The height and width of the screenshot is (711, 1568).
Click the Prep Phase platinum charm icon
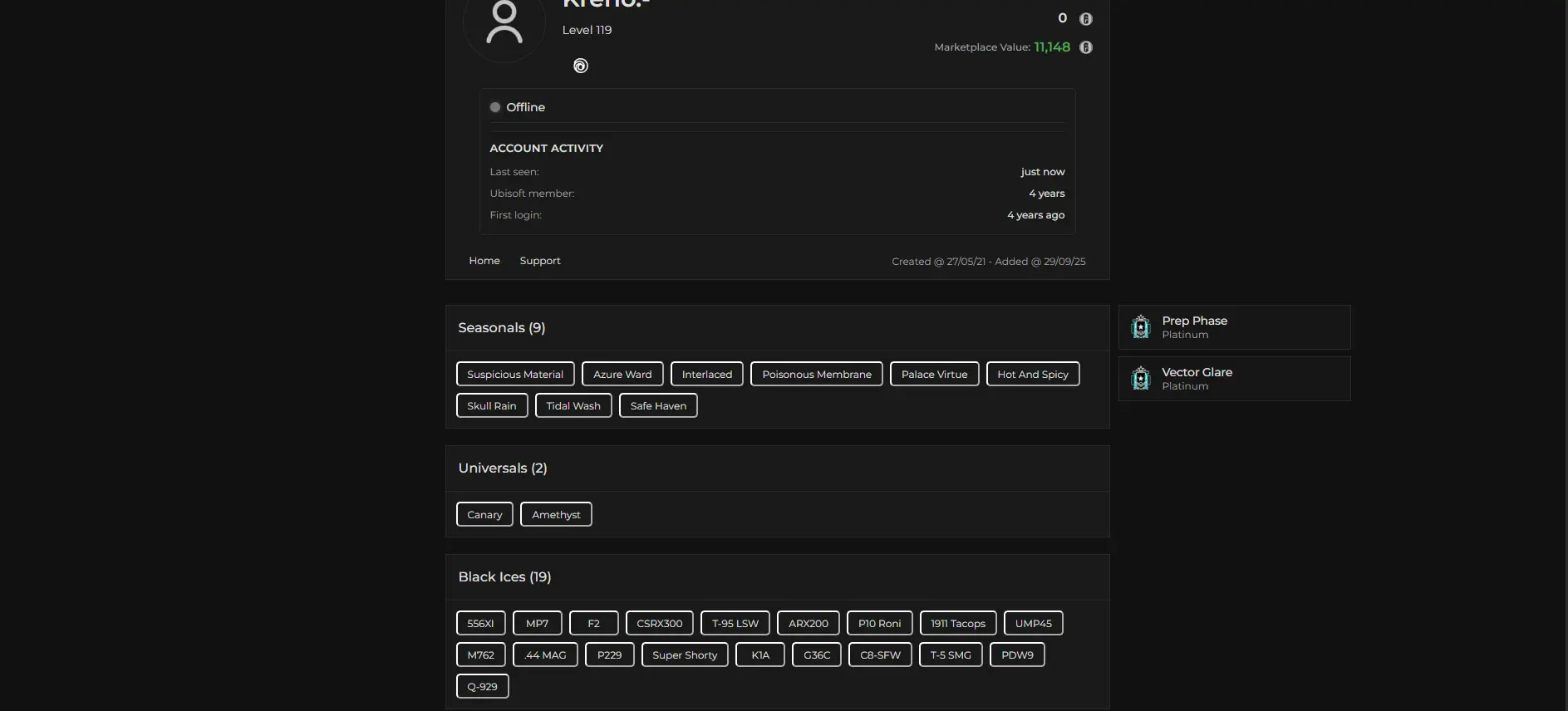(x=1141, y=327)
